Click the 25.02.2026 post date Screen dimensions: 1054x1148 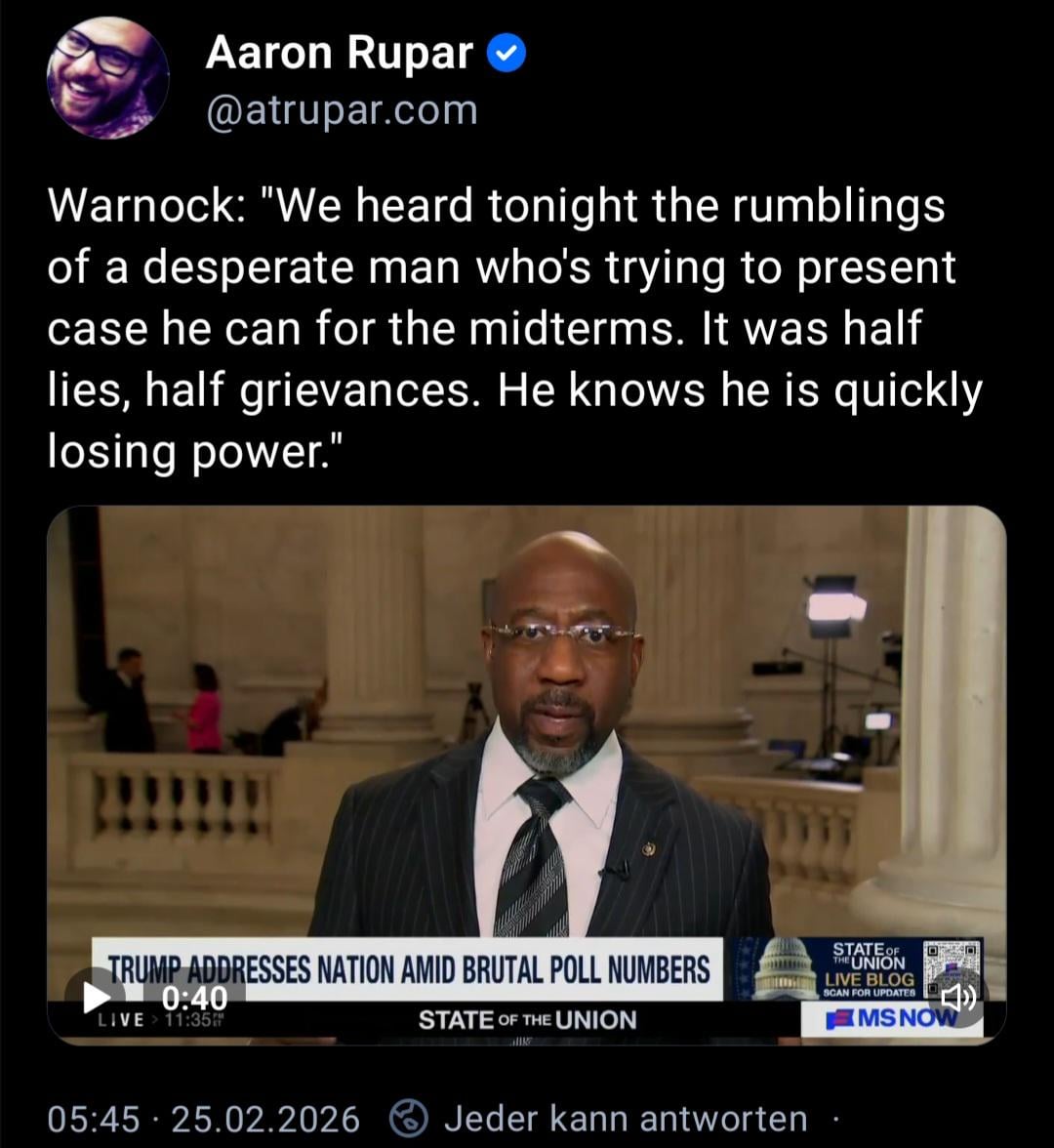265,1120
